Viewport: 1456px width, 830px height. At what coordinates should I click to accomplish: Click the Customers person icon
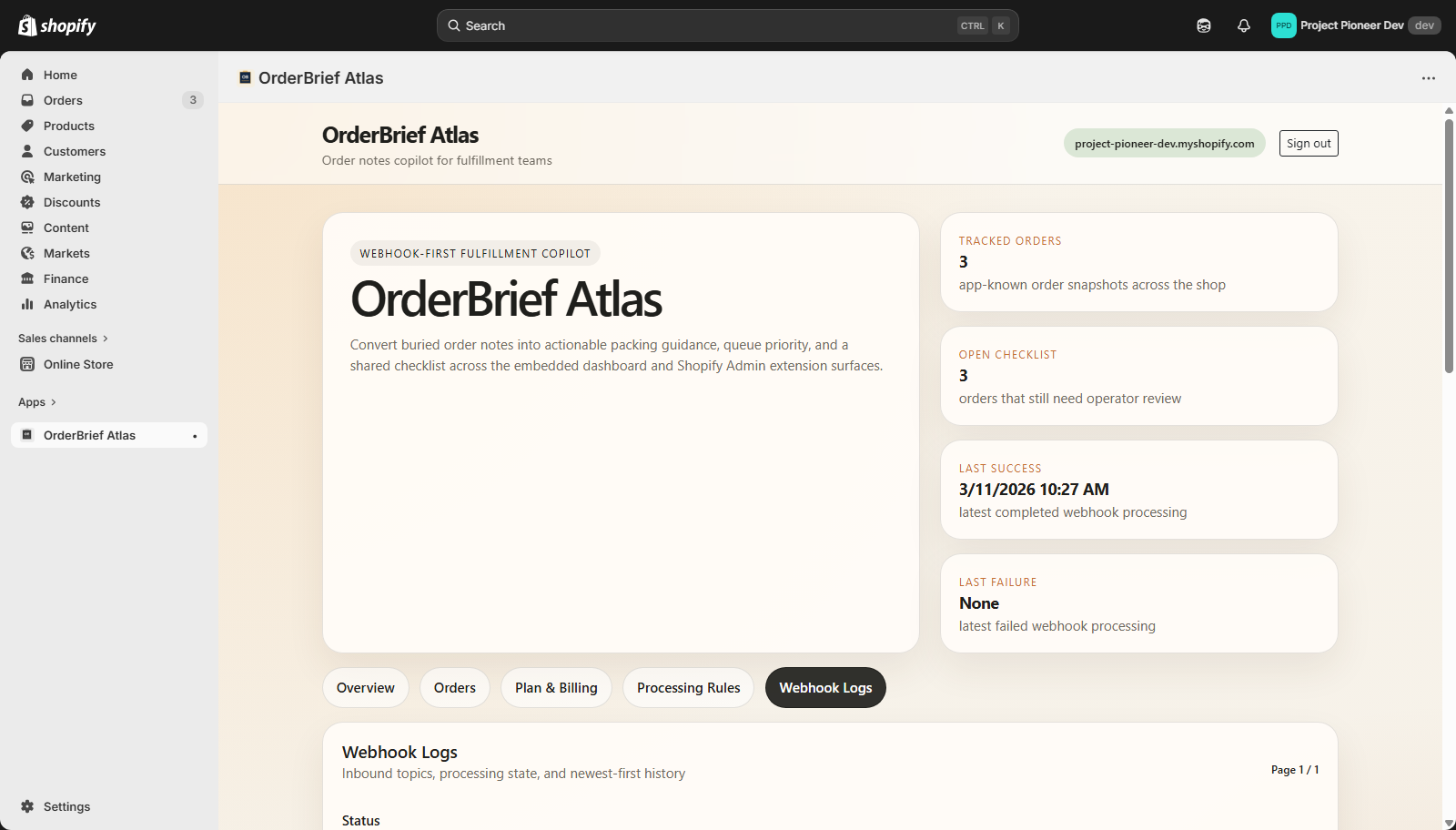pyautogui.click(x=27, y=151)
